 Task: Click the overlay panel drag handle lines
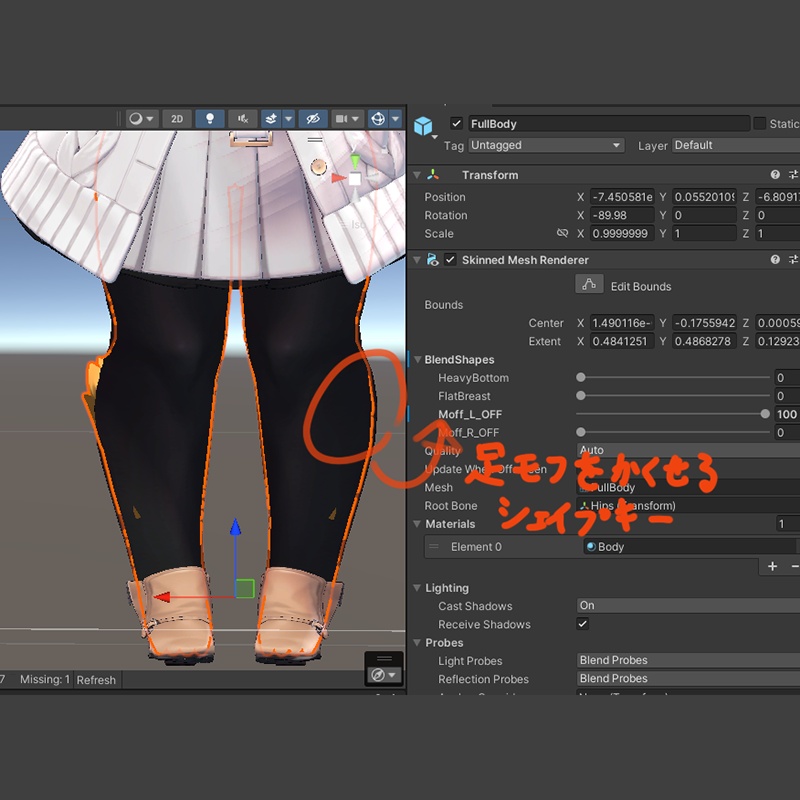point(384,658)
